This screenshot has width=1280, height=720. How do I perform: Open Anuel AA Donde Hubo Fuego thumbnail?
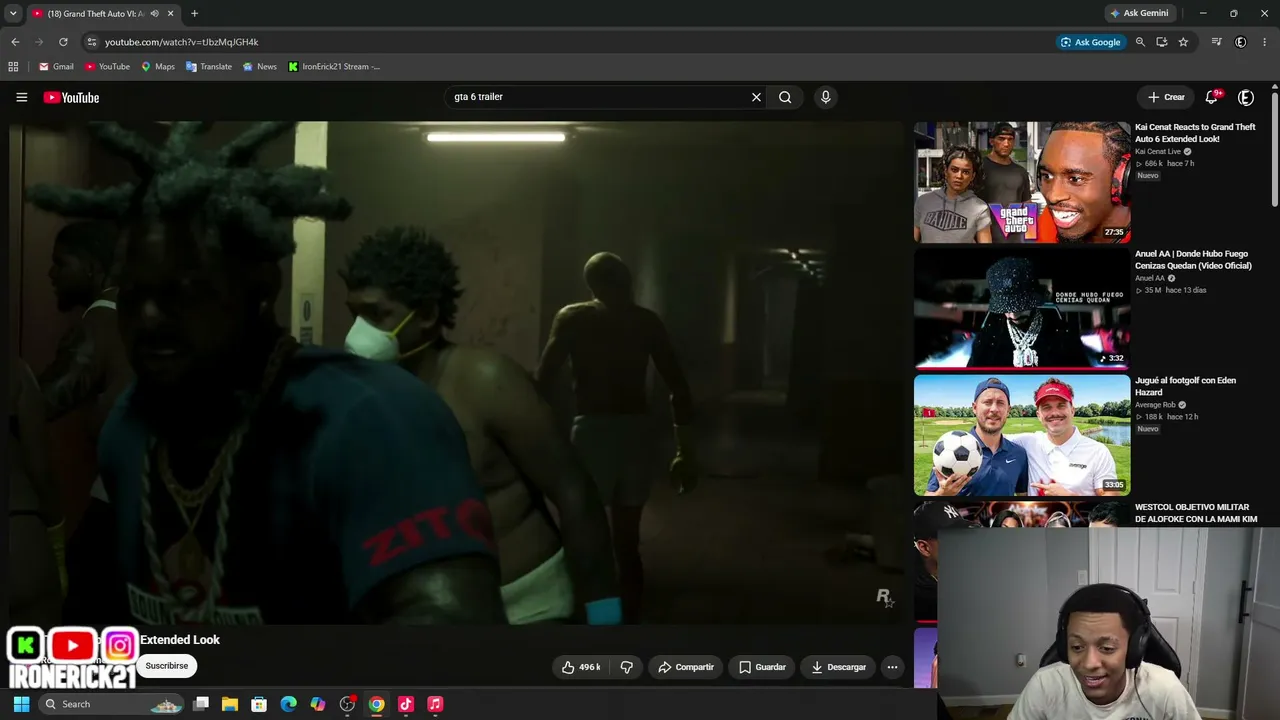point(1022,309)
